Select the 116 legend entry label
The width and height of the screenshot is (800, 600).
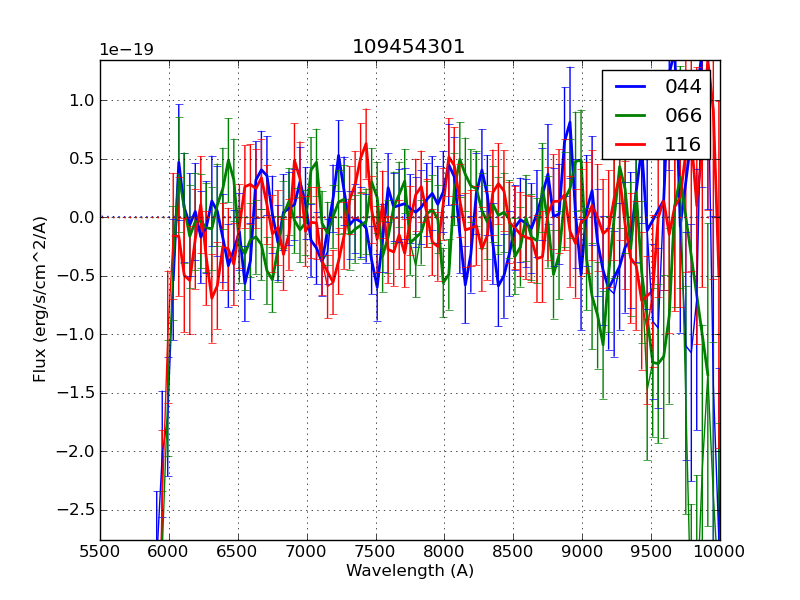[683, 144]
